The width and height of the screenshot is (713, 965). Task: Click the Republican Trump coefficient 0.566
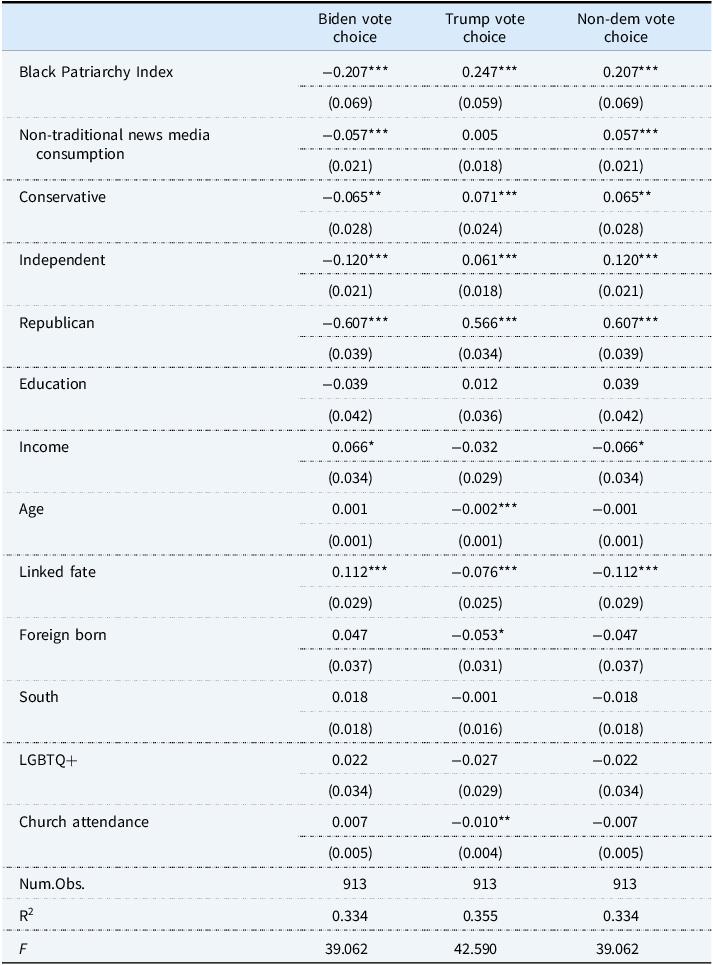point(489,323)
